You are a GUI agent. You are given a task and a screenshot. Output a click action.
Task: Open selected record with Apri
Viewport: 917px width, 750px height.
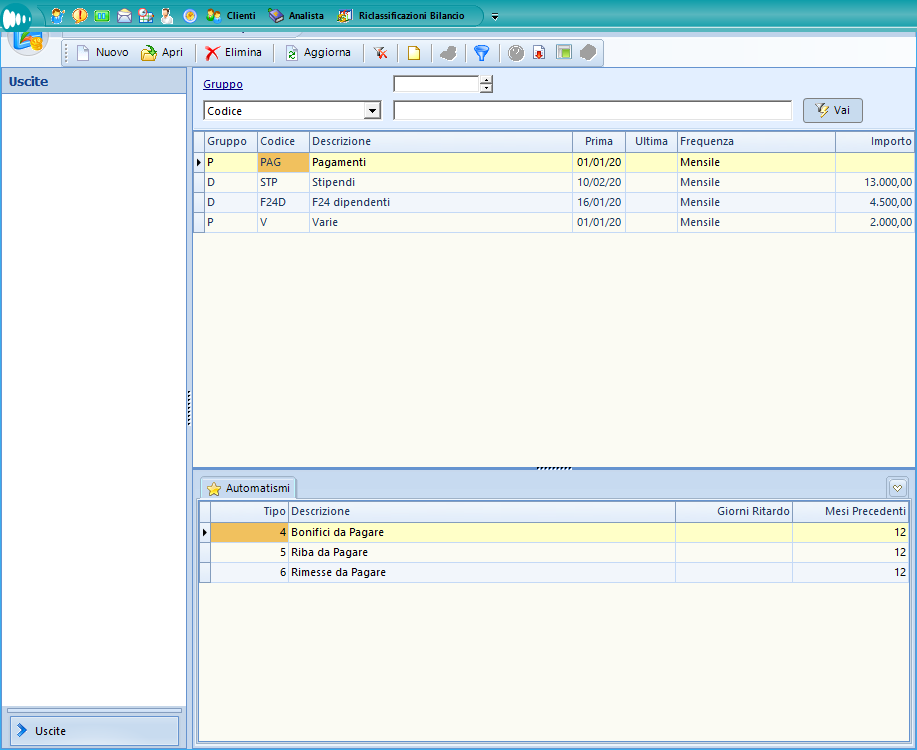(x=162, y=53)
